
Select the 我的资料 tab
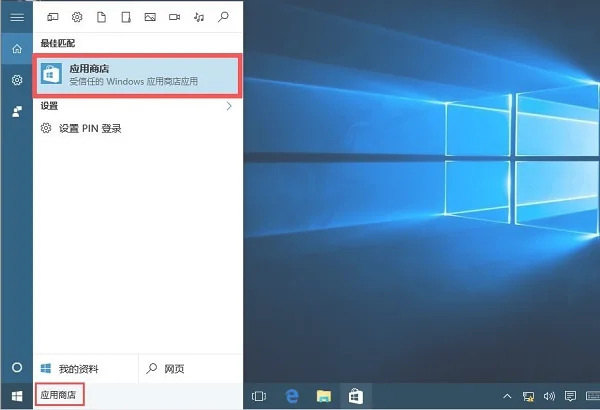coord(86,369)
